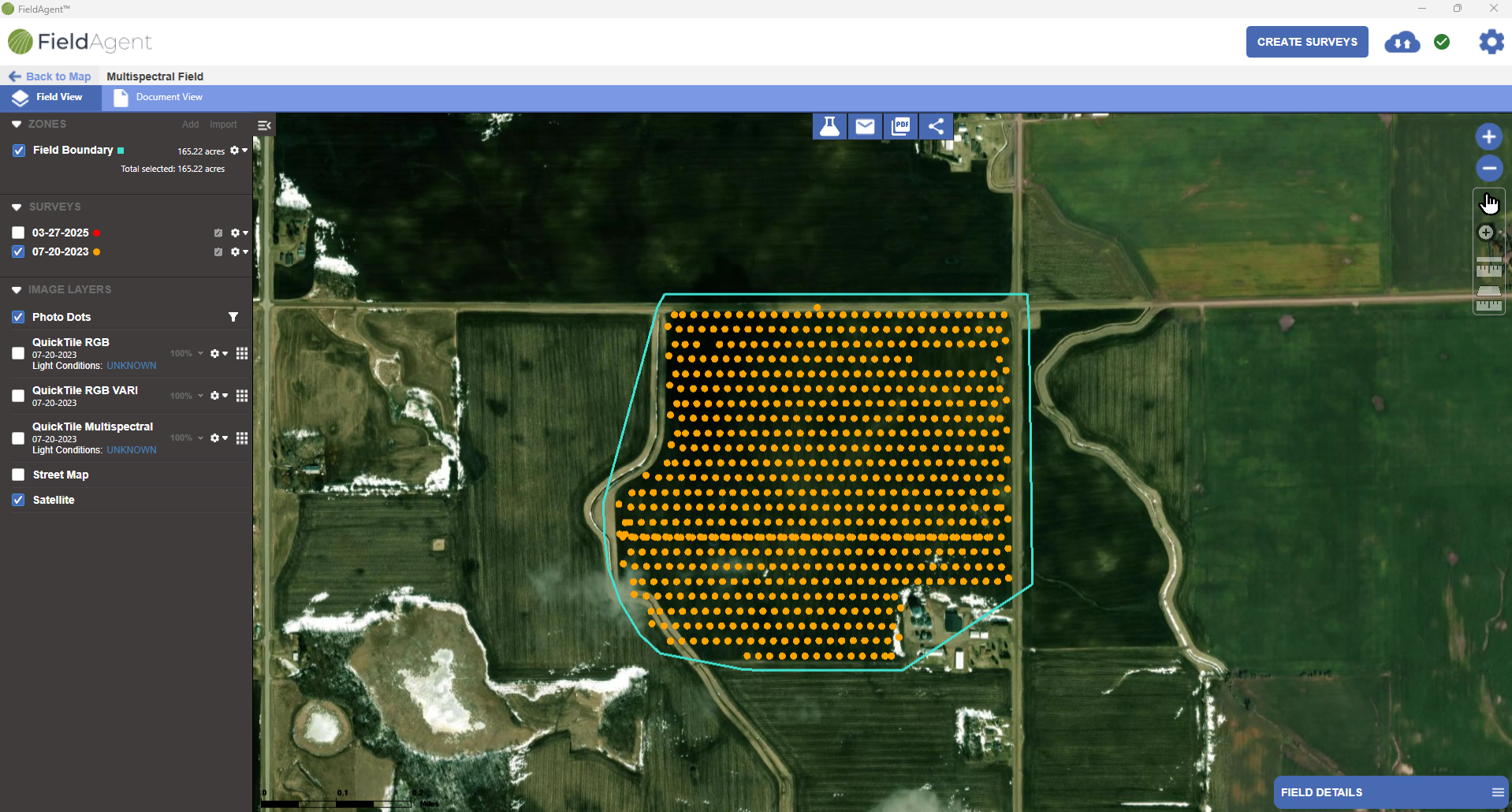Check the QuickTile RGB layer
1512x812 pixels.
(18, 353)
